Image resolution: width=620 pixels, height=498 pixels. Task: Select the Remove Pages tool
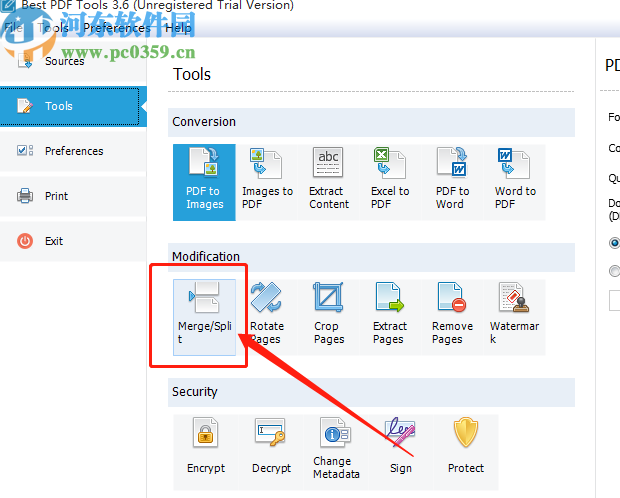[x=452, y=317]
